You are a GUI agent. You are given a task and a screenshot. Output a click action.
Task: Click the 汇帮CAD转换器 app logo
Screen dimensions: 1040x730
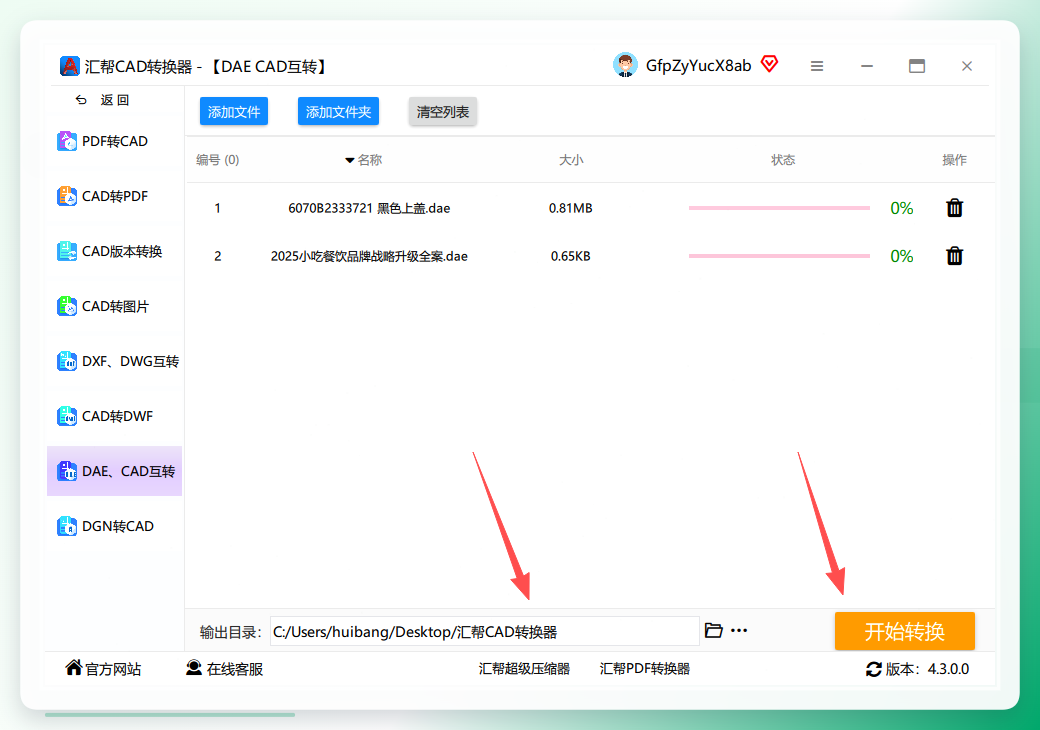pos(70,66)
